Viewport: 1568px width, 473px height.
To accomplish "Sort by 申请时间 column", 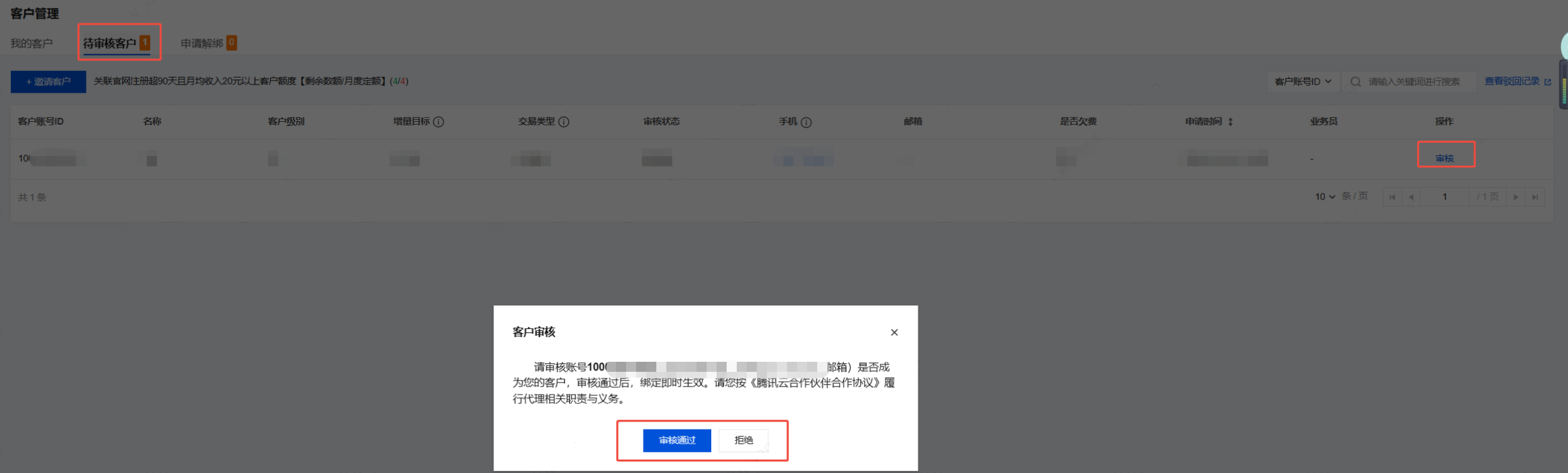I will click(x=1230, y=122).
